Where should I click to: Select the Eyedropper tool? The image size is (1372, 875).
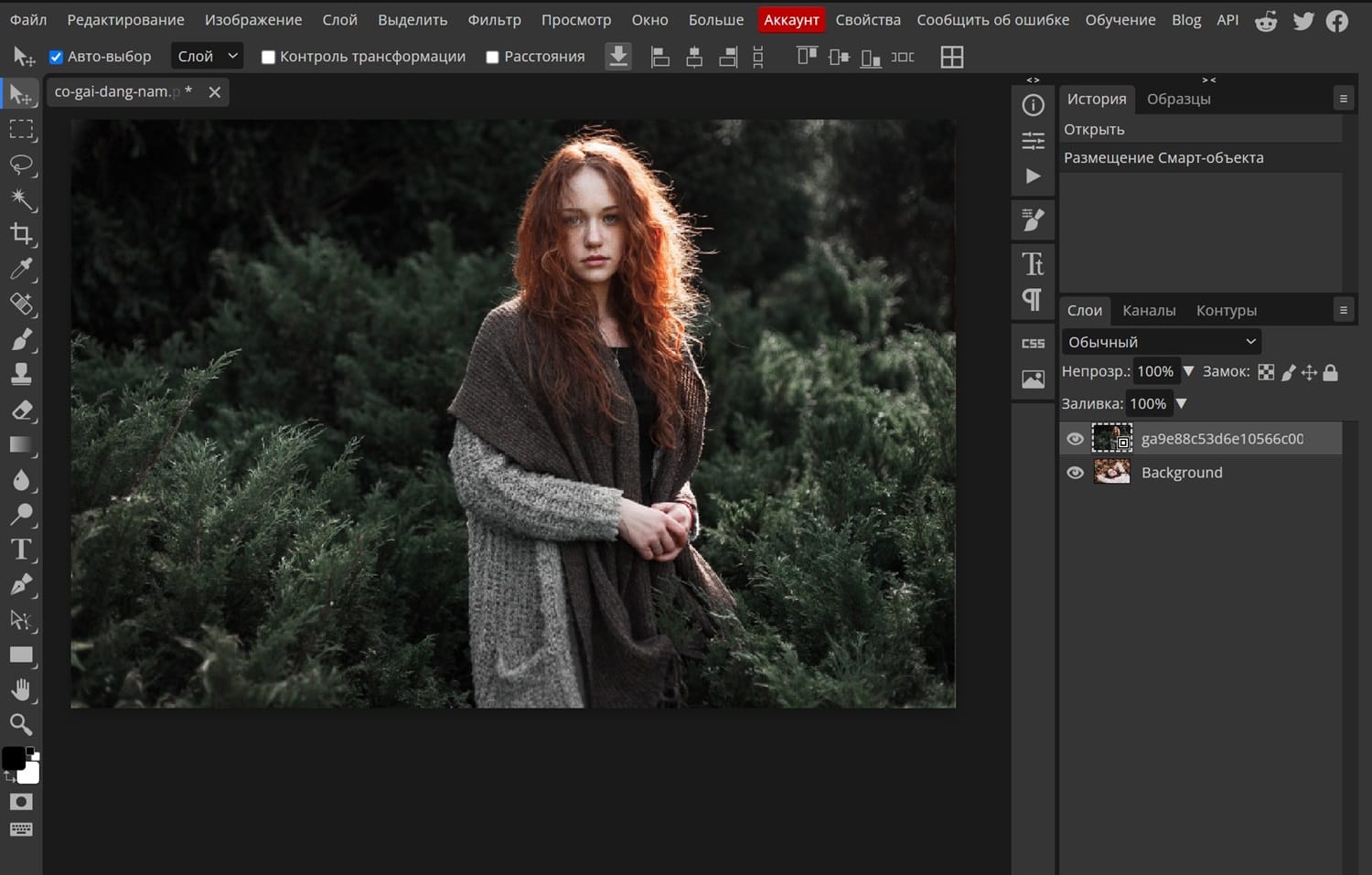(x=22, y=269)
